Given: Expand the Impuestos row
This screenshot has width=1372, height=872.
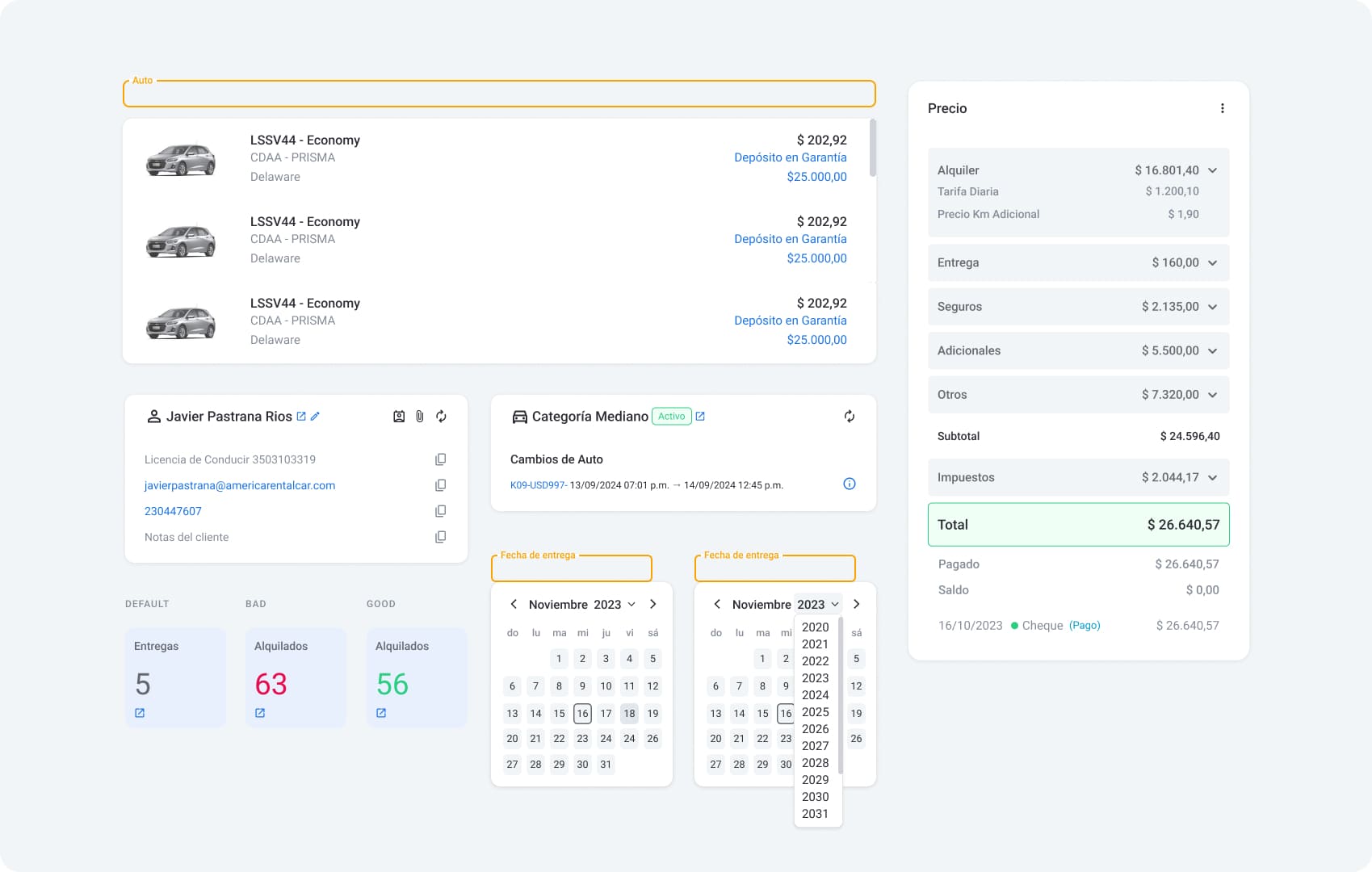Looking at the screenshot, I should 1212,478.
